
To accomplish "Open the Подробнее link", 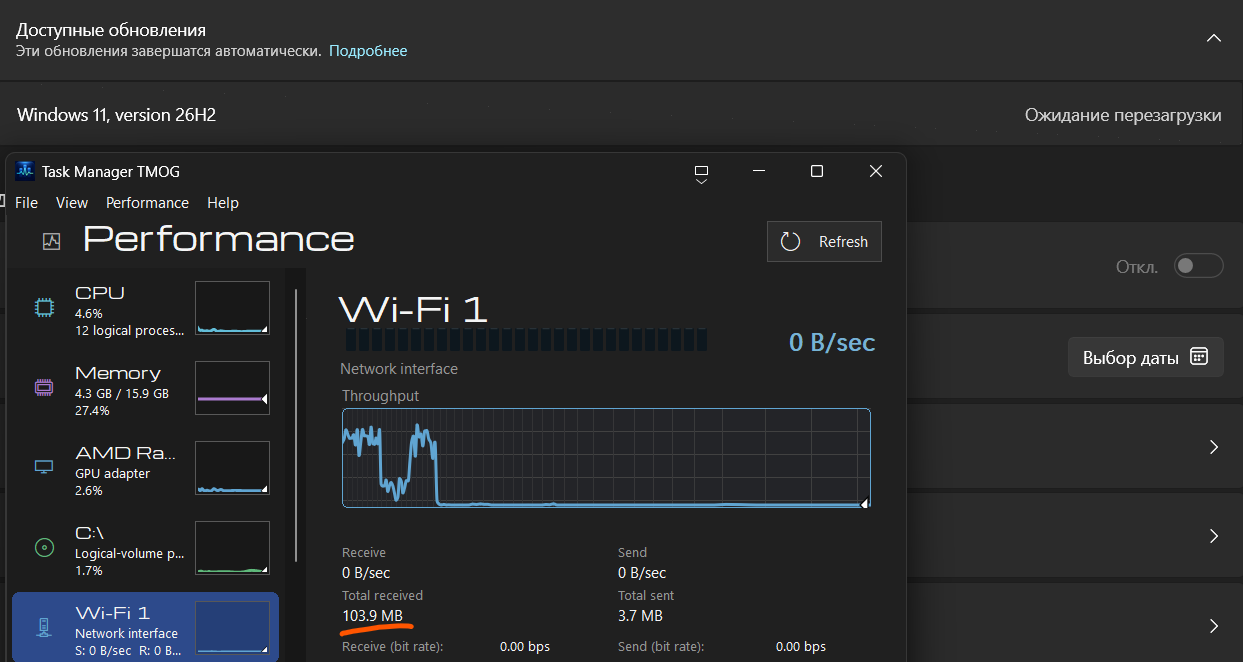I will click(368, 50).
